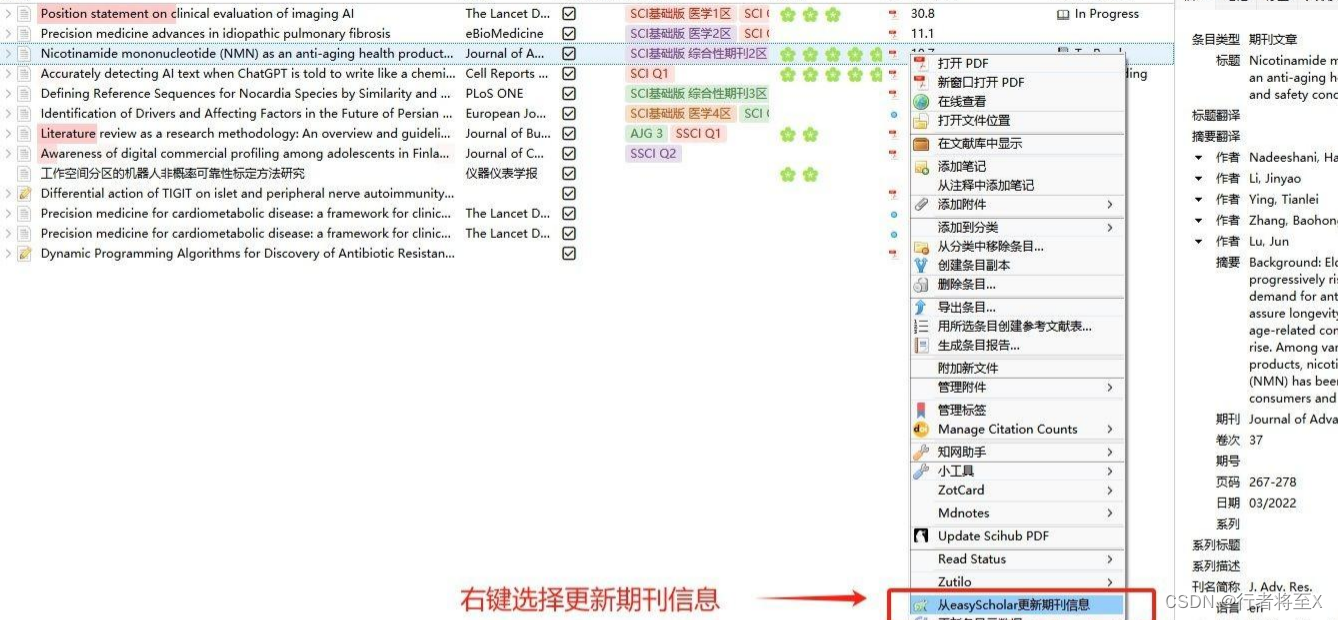This screenshot has height=620, width=1338.
Task: Toggle checkbox in Differential action of TIGIT row
Action: 569,194
